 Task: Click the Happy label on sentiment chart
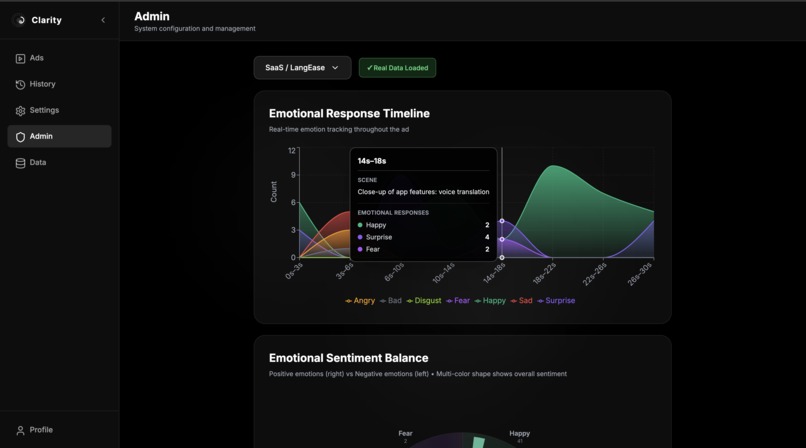(x=520, y=434)
